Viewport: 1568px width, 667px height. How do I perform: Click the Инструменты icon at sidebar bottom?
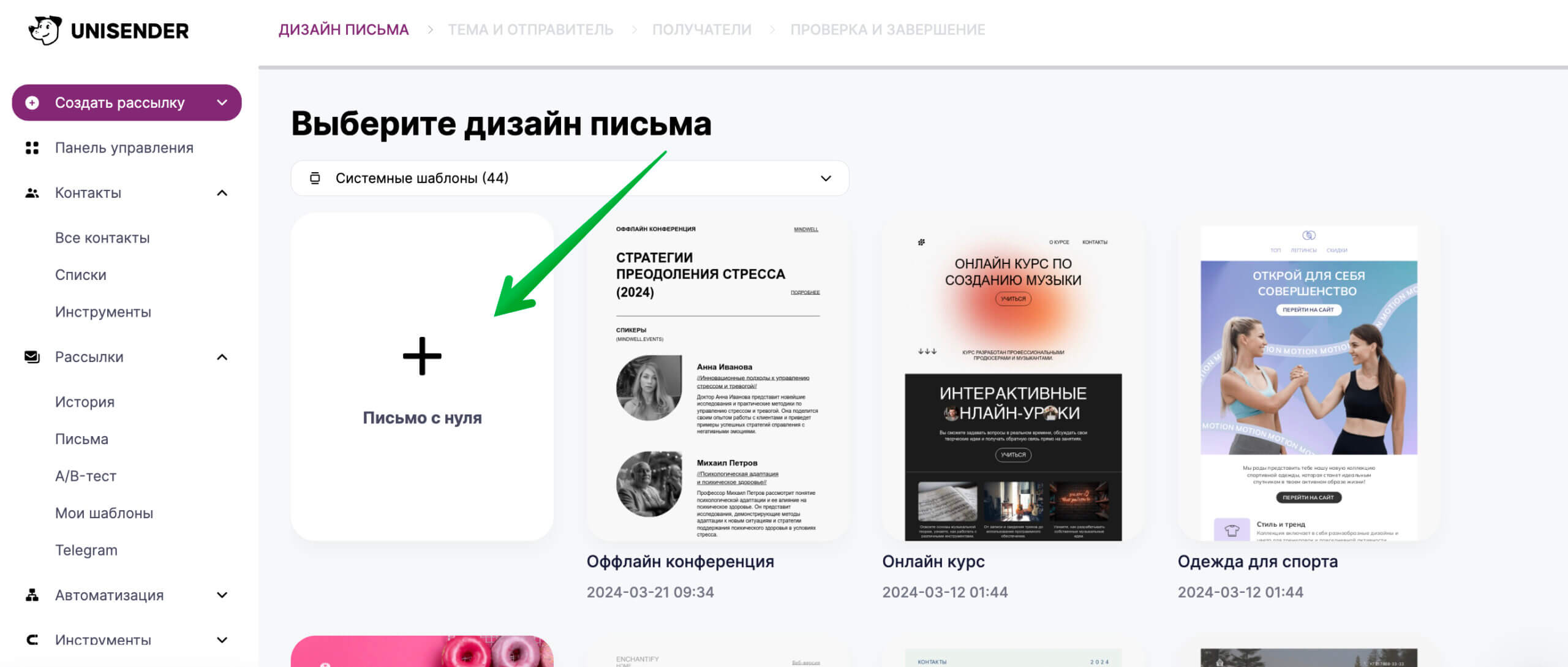coord(32,639)
